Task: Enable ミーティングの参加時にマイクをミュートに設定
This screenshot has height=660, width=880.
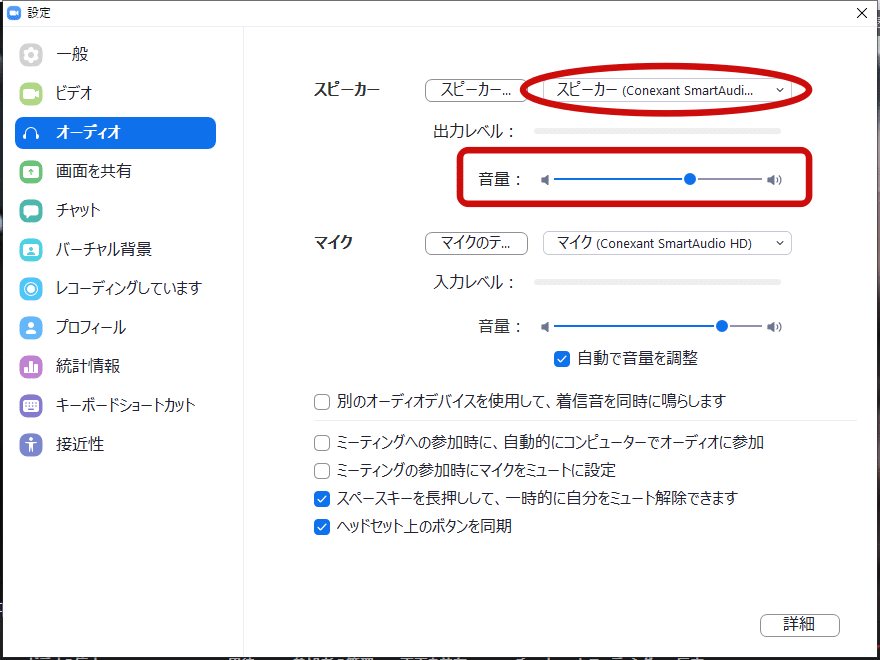Action: tap(321, 470)
